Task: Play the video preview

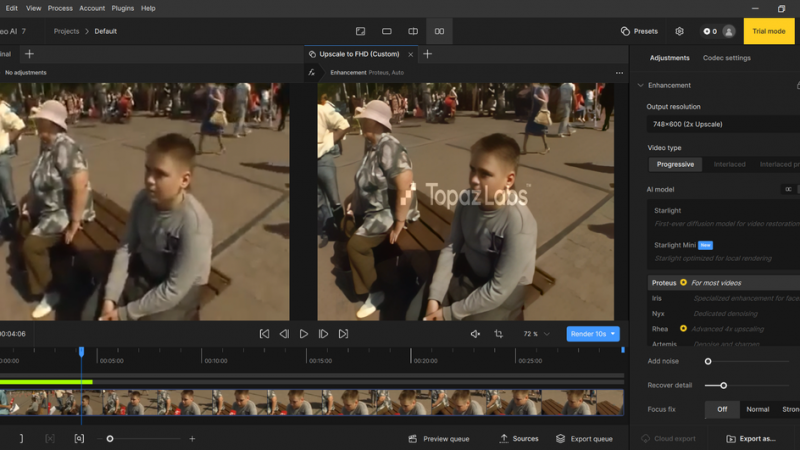Action: coord(304,334)
